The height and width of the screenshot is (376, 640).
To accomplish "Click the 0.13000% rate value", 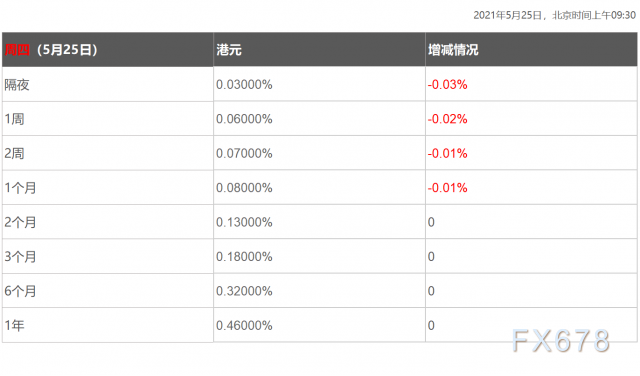I will pyautogui.click(x=244, y=222).
